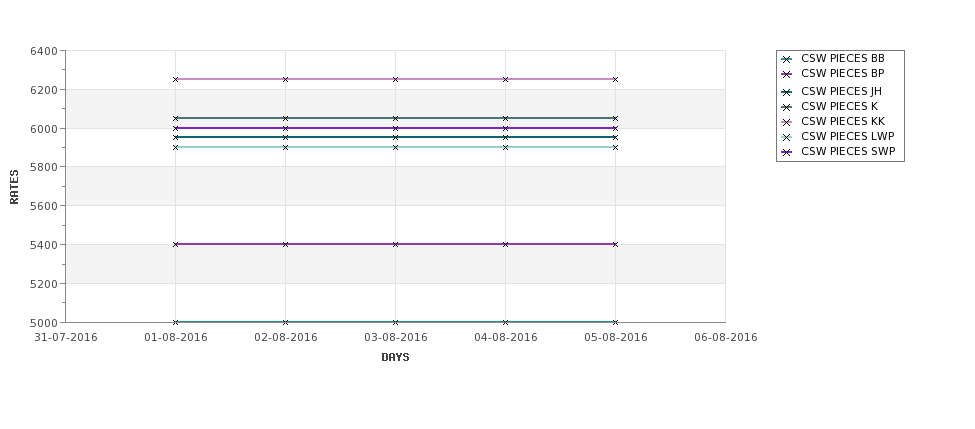Click the CSW PIECES LWP legend label
975x429 pixels.
(848, 136)
